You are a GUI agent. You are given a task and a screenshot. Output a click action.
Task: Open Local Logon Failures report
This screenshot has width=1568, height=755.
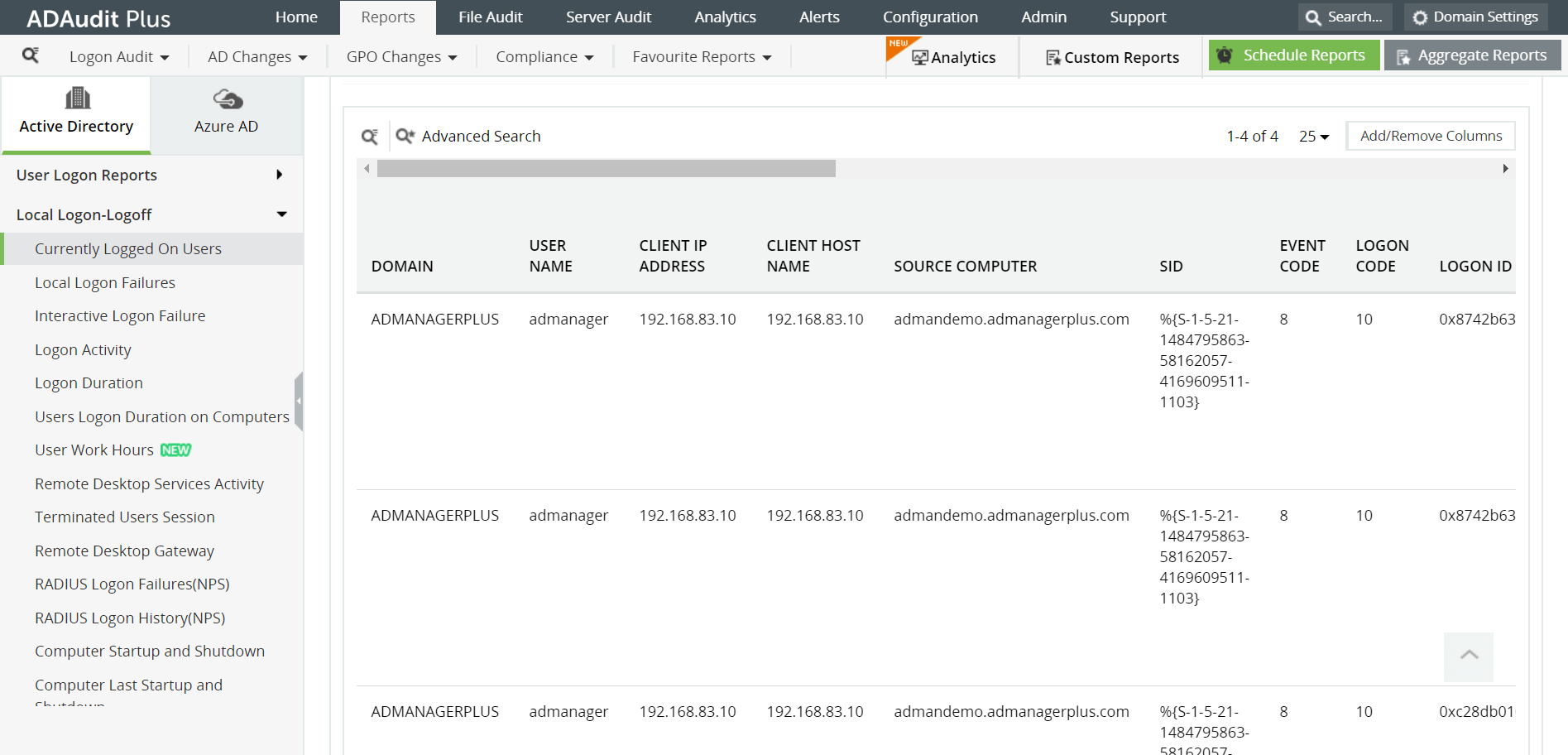tap(105, 283)
